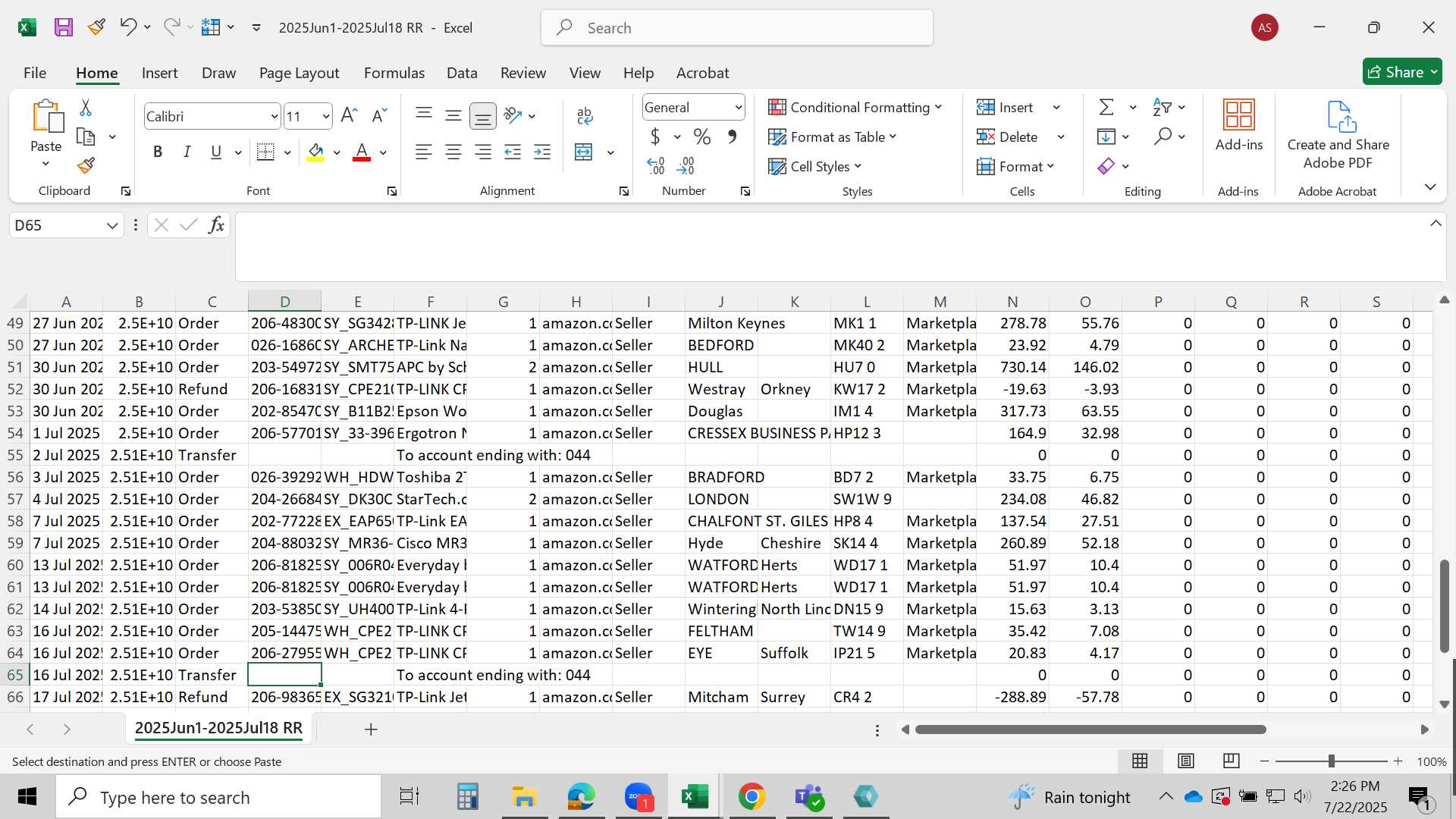The height and width of the screenshot is (819, 1456).
Task: Click the Format cells button
Action: pos(1015,166)
